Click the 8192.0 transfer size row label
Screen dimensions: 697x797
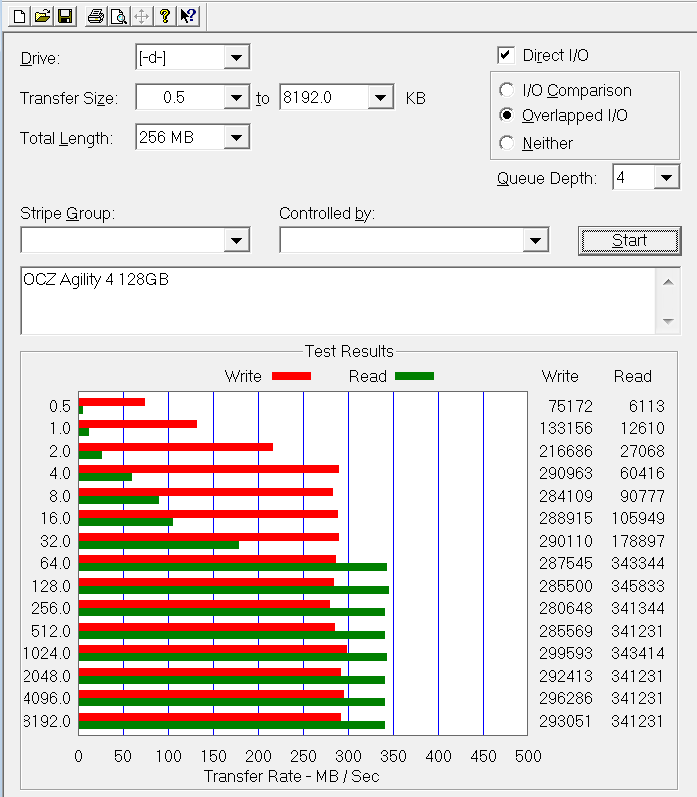click(x=47, y=721)
